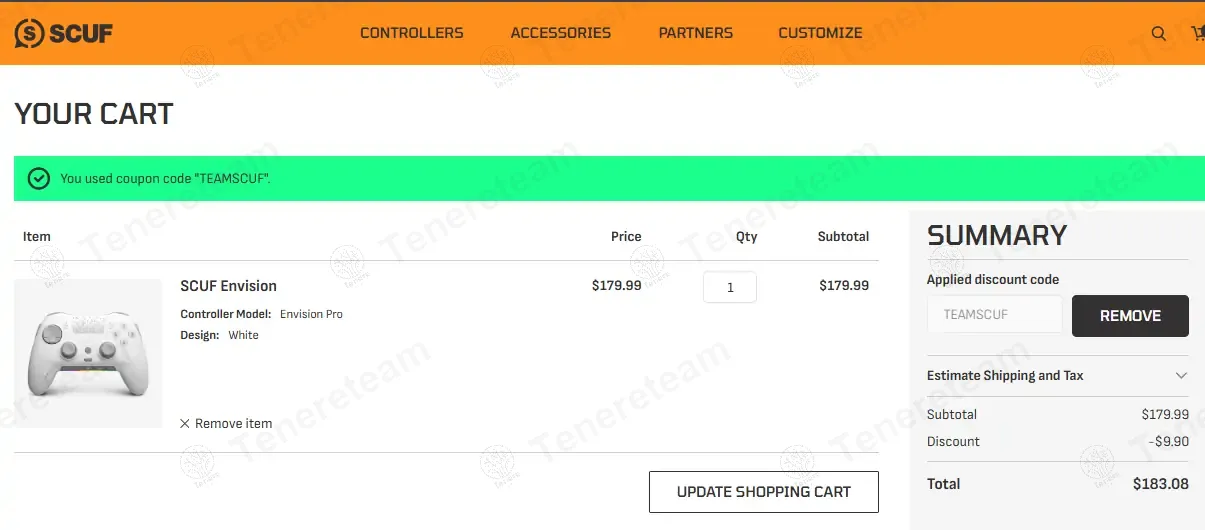
Task: Click the YOUR CART heading
Action: pos(94,114)
